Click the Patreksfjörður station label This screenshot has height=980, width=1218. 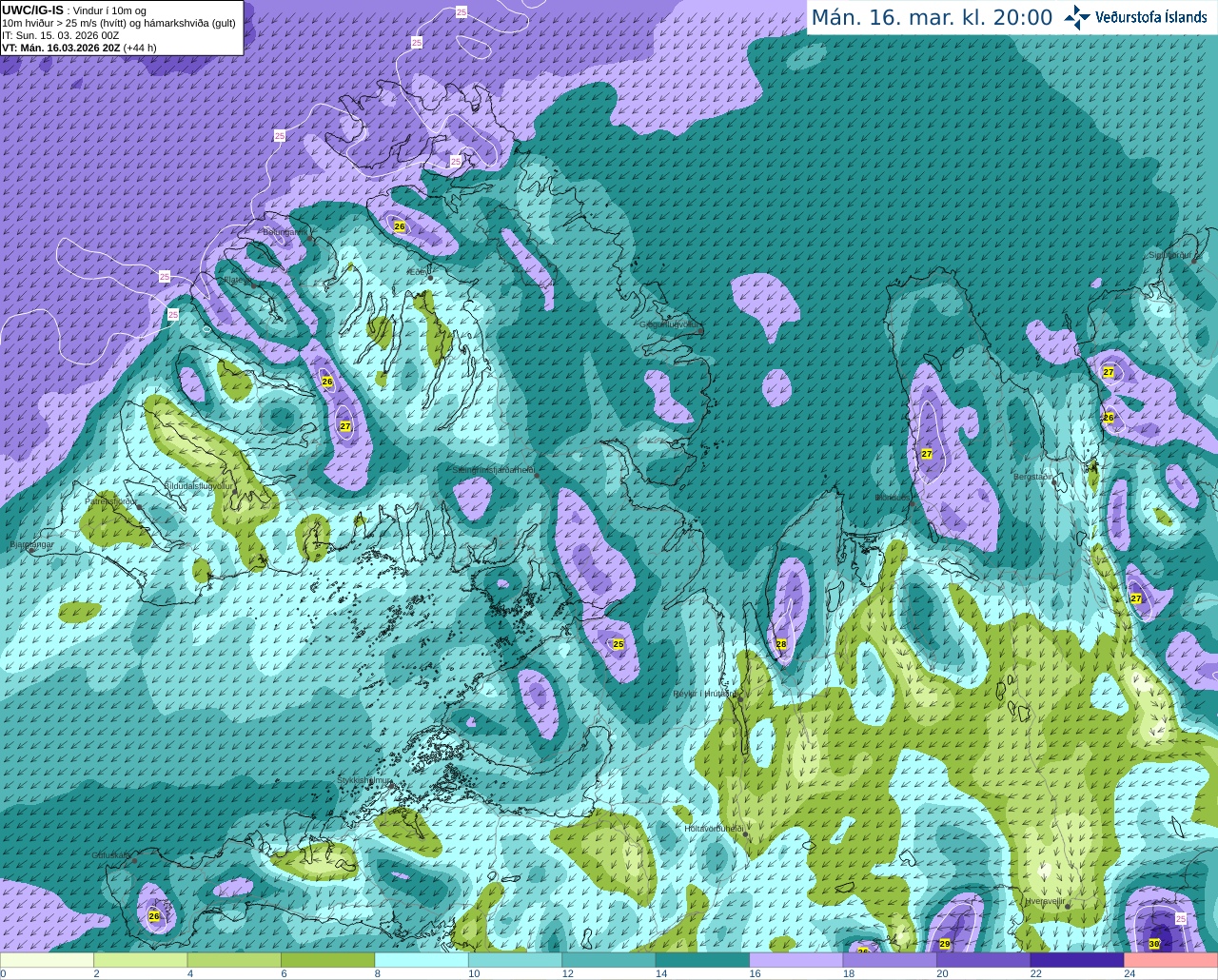tap(111, 500)
